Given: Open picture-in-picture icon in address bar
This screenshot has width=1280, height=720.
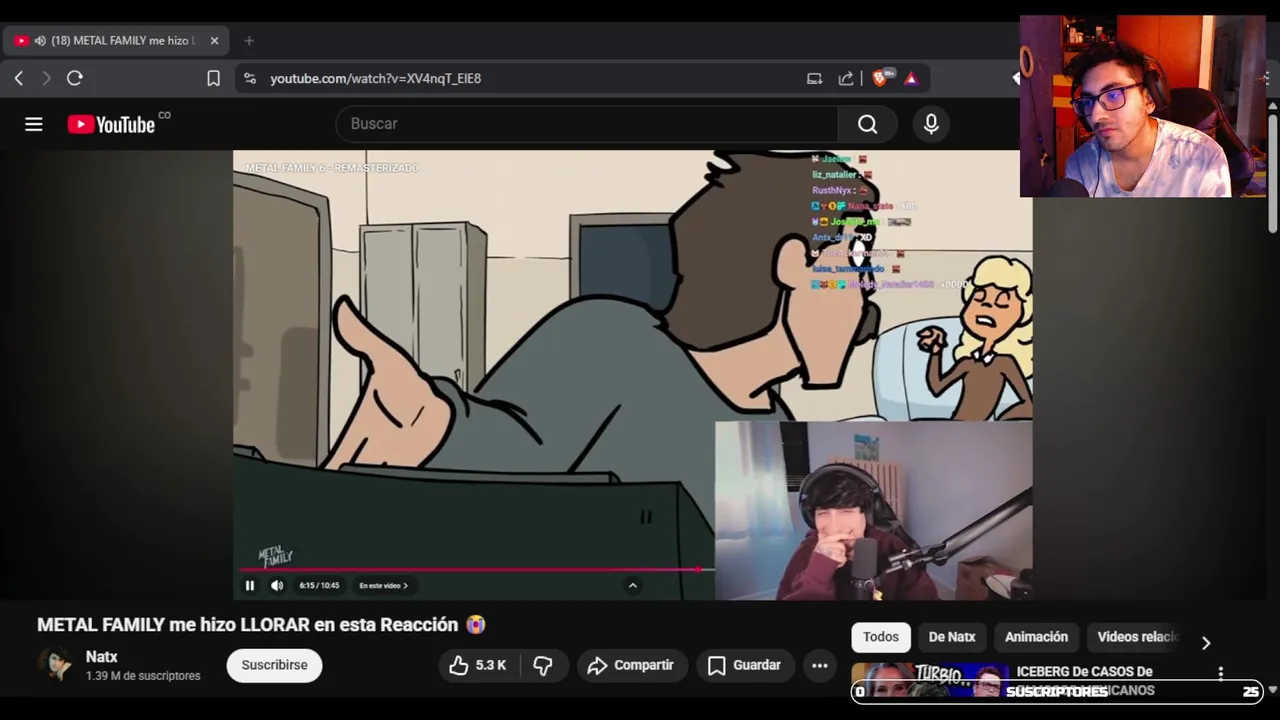Looking at the screenshot, I should [814, 78].
